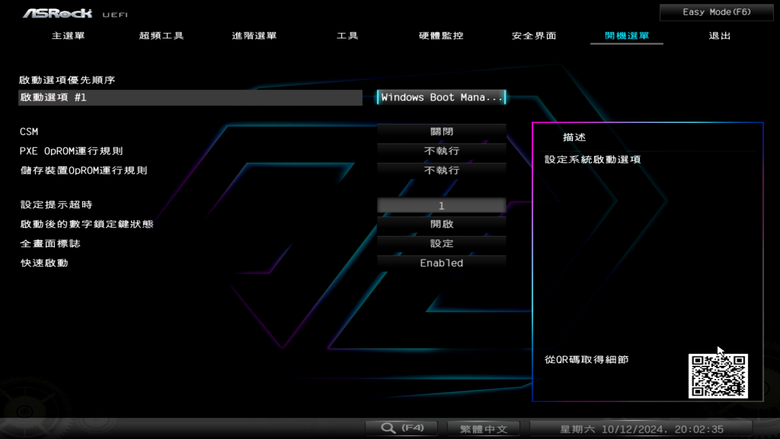Click the 設定系統啟動選項 description text
This screenshot has height=439, width=780.
click(592, 160)
